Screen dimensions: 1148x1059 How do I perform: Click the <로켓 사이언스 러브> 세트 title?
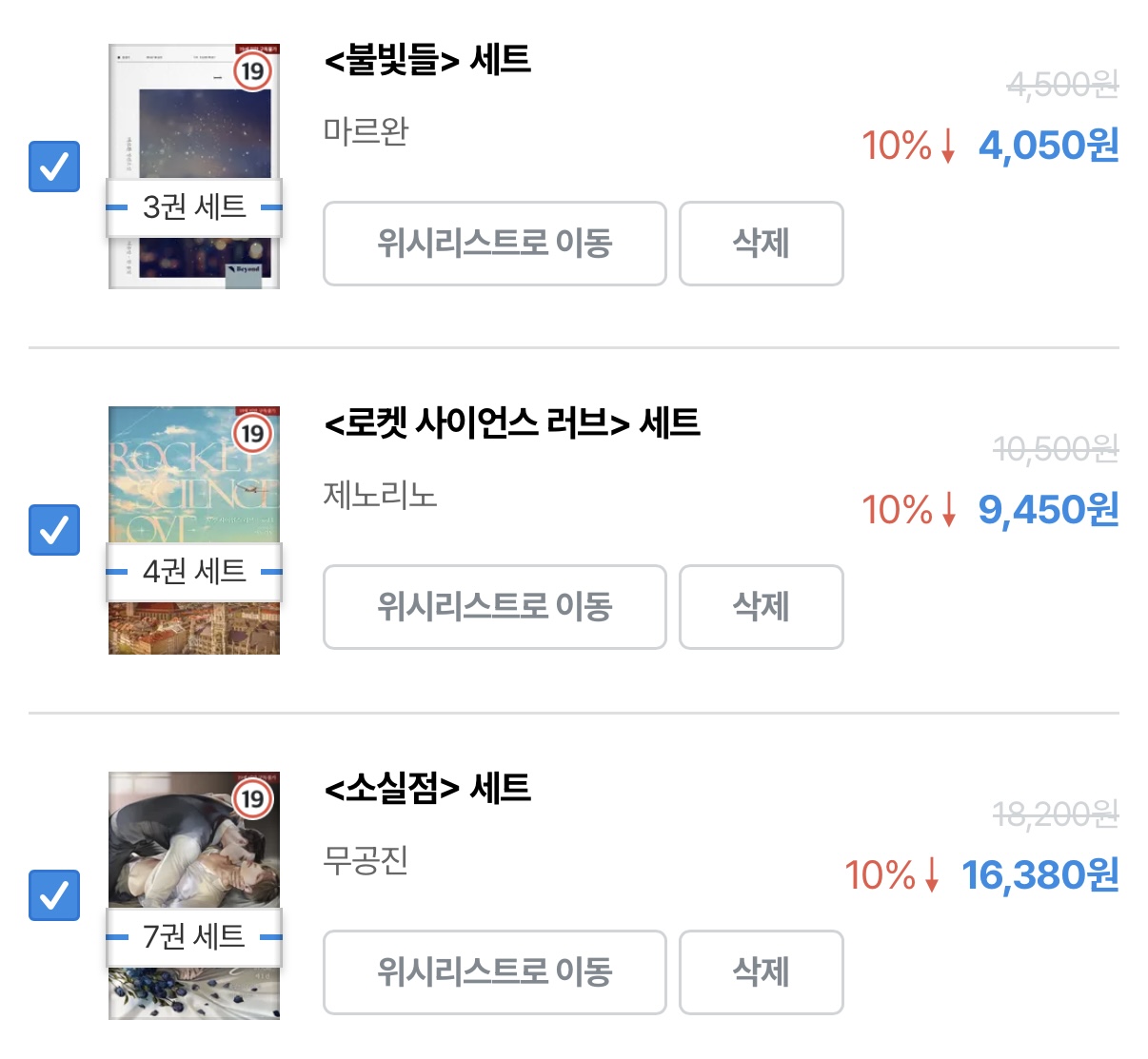pos(512,422)
